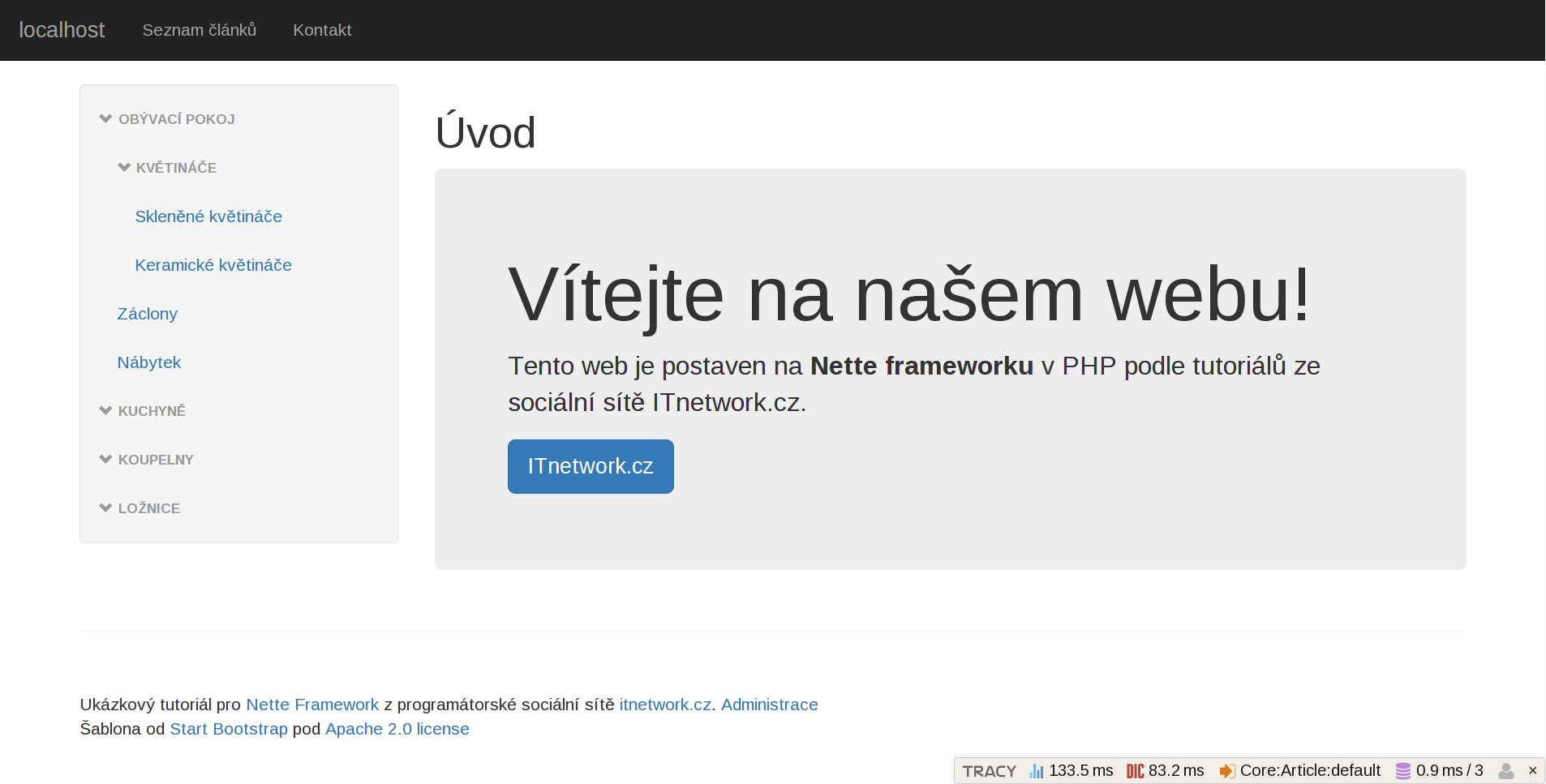The height and width of the screenshot is (784, 1546).
Task: Click the 133.5 ms execution time
Action: coord(1081,771)
